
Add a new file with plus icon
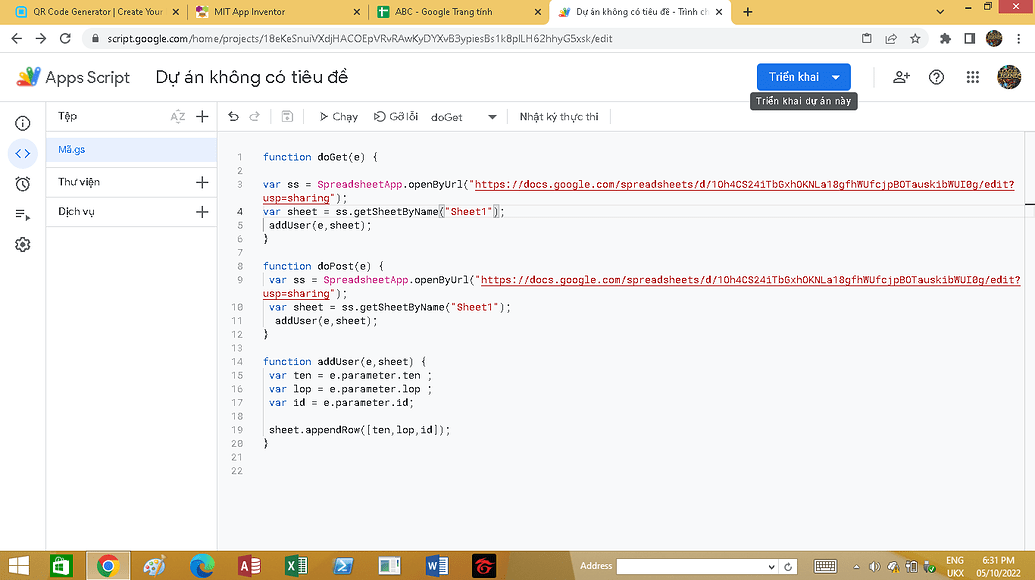202,117
